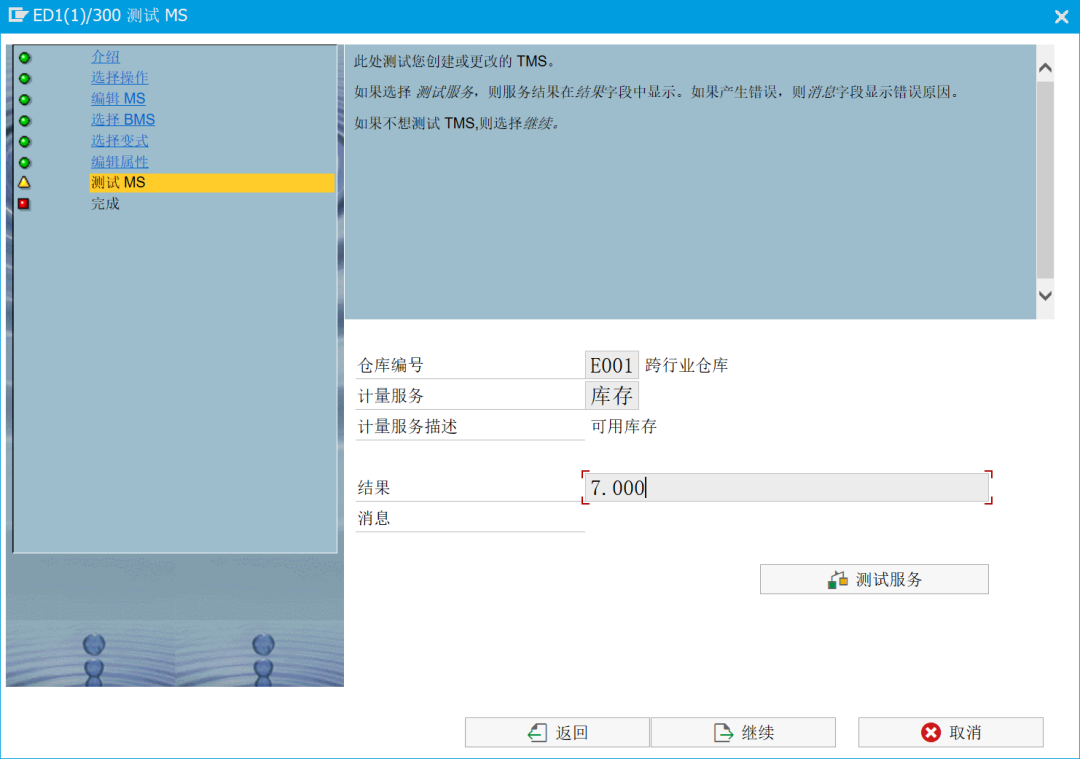Click the 取消 button
The image size is (1080, 759).
951,732
